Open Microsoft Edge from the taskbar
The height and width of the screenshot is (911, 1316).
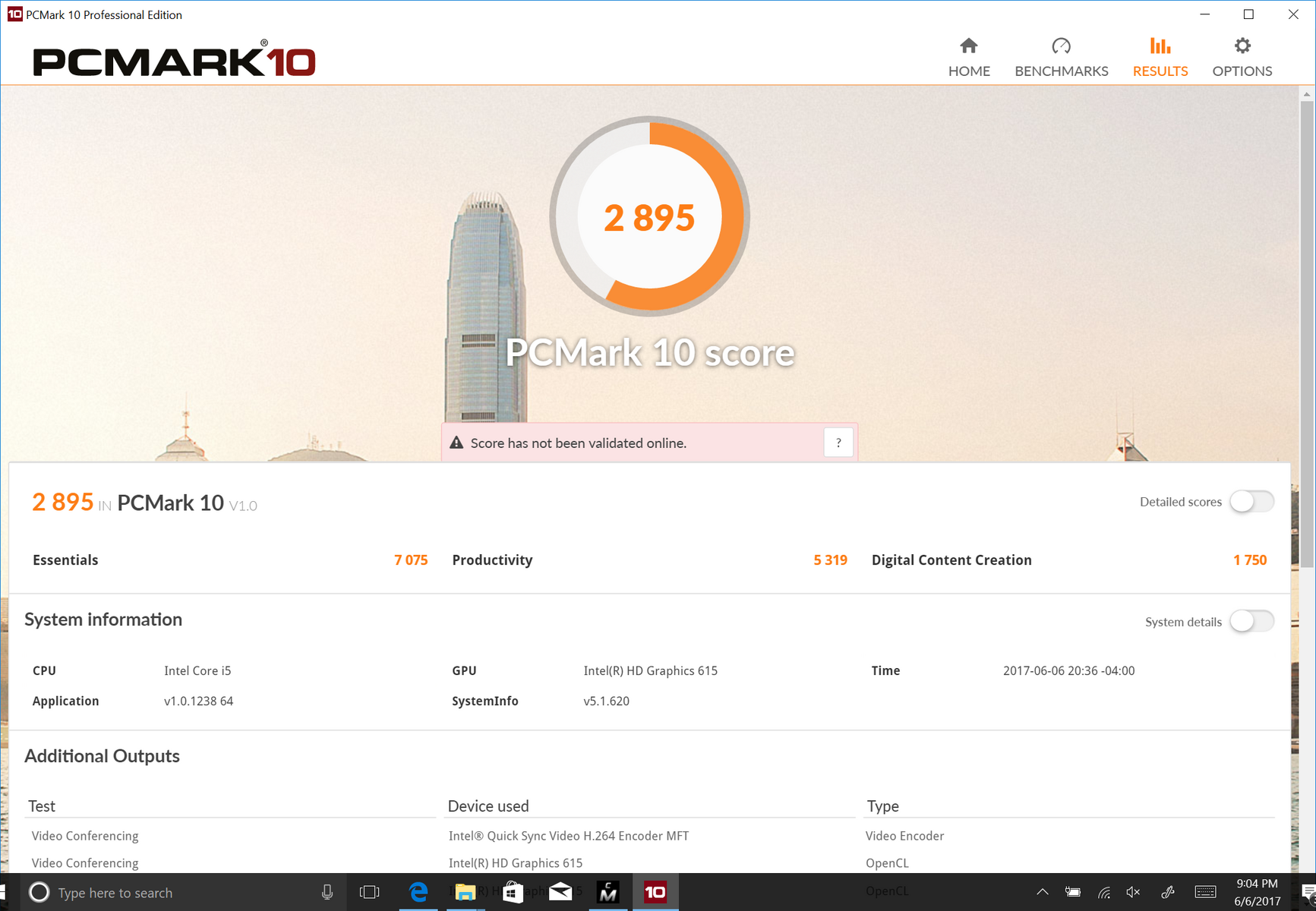pyautogui.click(x=418, y=893)
